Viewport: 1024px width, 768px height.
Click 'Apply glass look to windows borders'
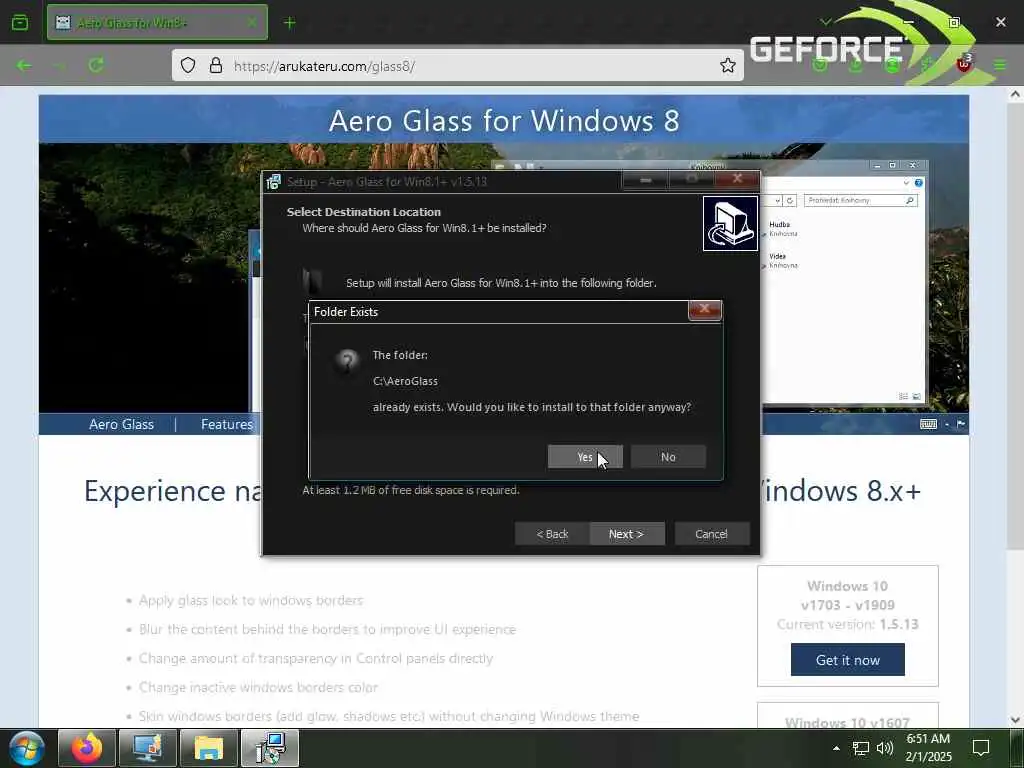[x=251, y=600]
